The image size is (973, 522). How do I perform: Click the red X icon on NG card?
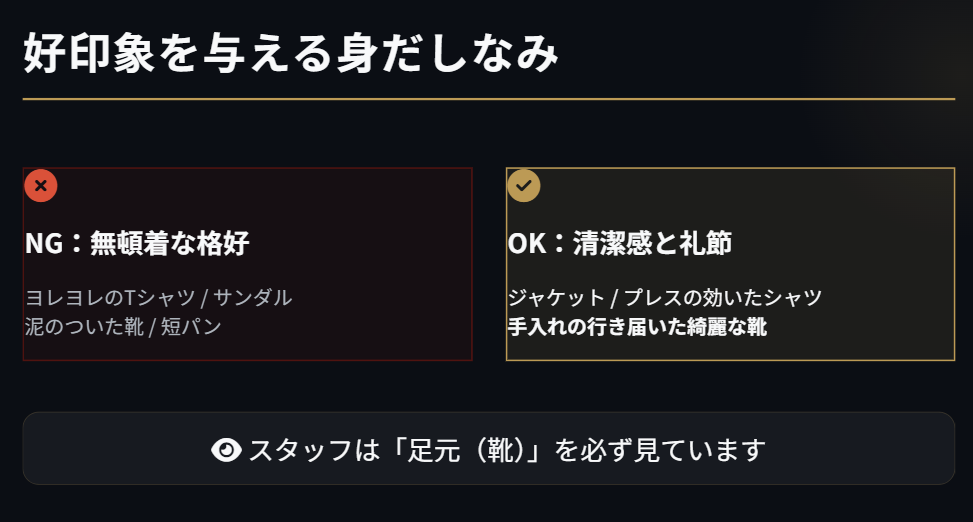point(41,186)
